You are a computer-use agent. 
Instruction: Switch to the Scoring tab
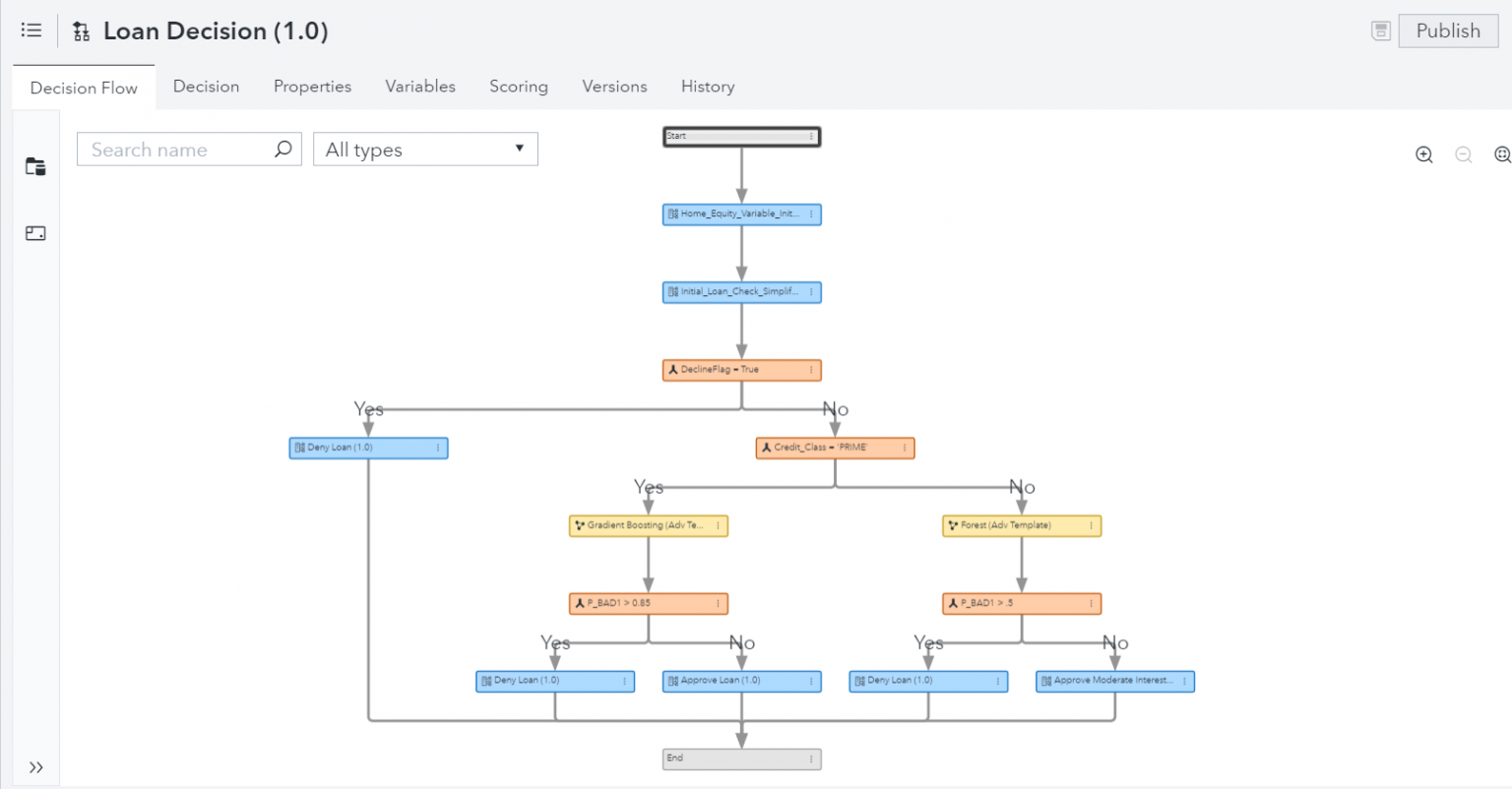[519, 87]
